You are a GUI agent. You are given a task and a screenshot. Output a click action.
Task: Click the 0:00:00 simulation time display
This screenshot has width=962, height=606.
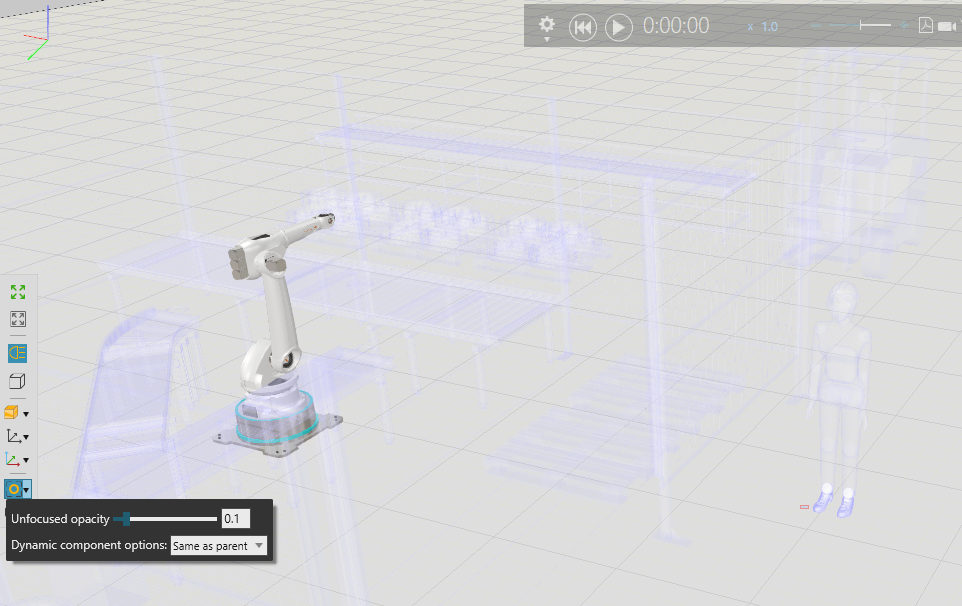pos(675,26)
